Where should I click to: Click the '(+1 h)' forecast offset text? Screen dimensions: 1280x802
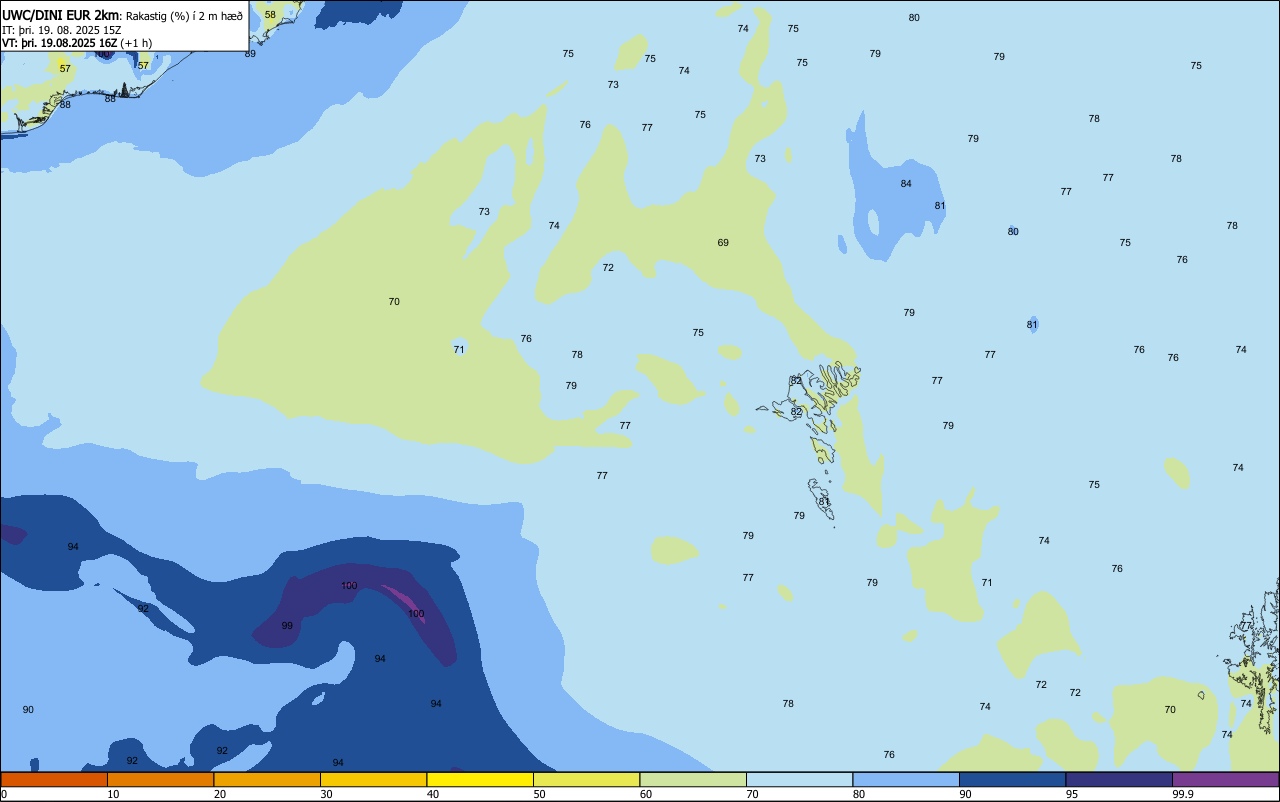point(136,43)
